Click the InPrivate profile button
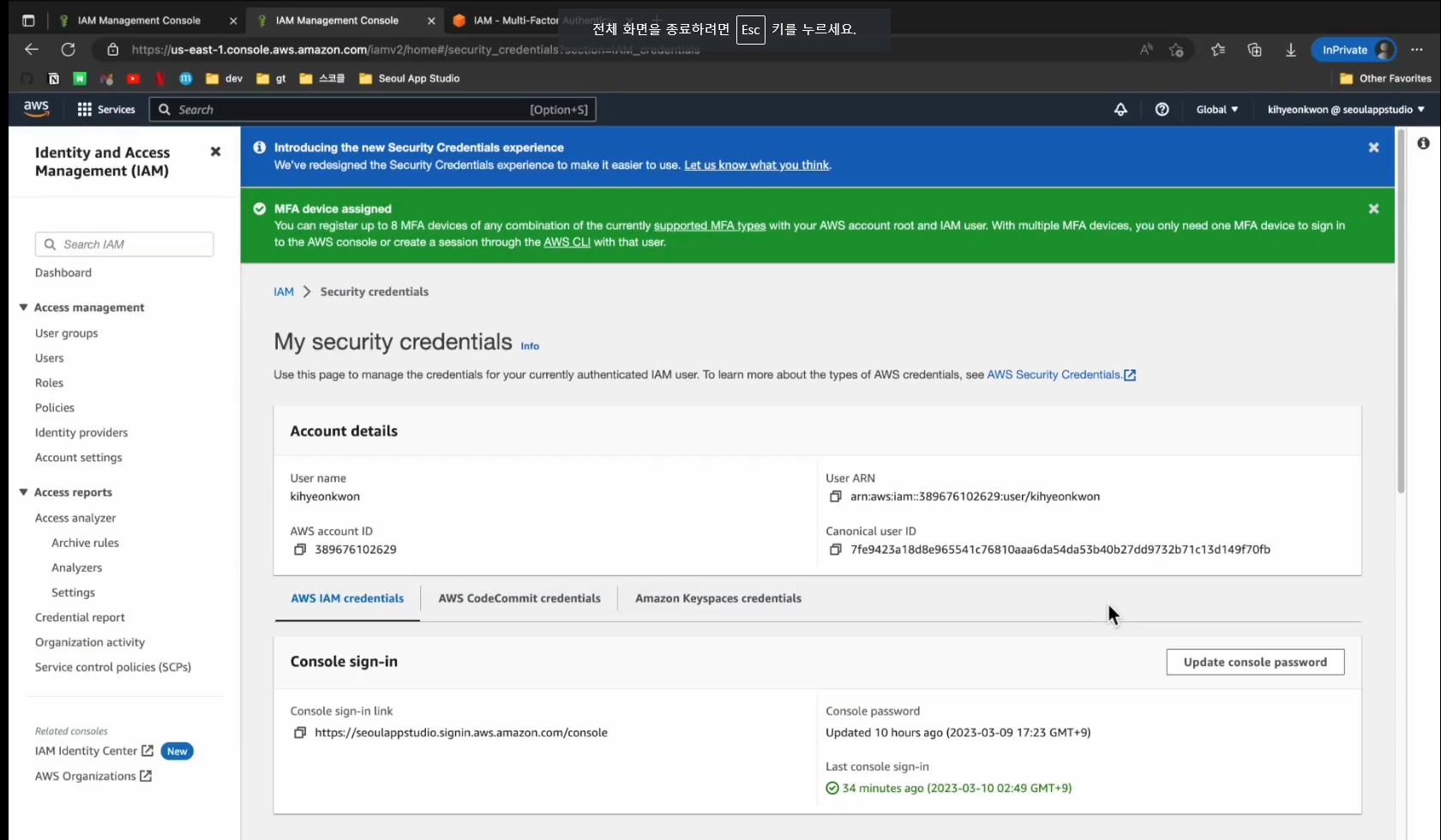 coord(1354,50)
